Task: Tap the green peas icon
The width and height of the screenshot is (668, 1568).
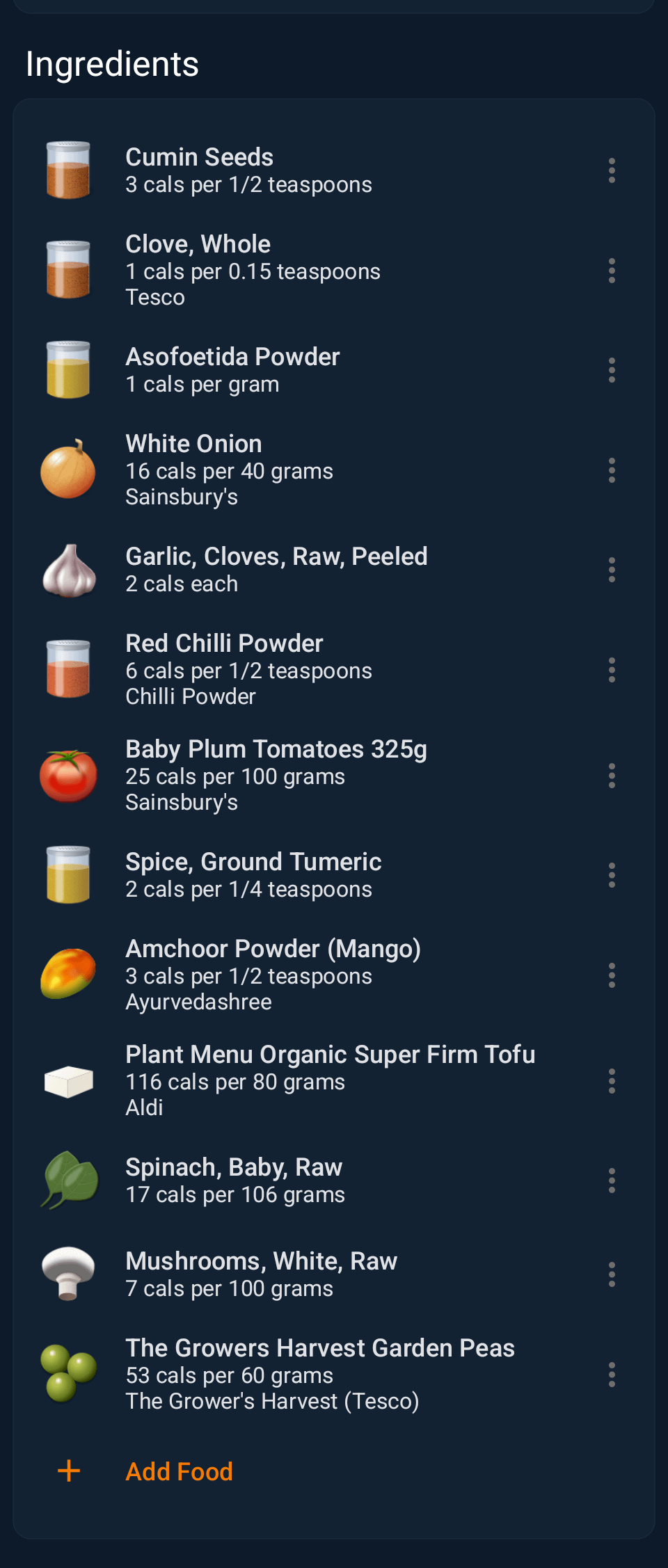Action: click(68, 1373)
